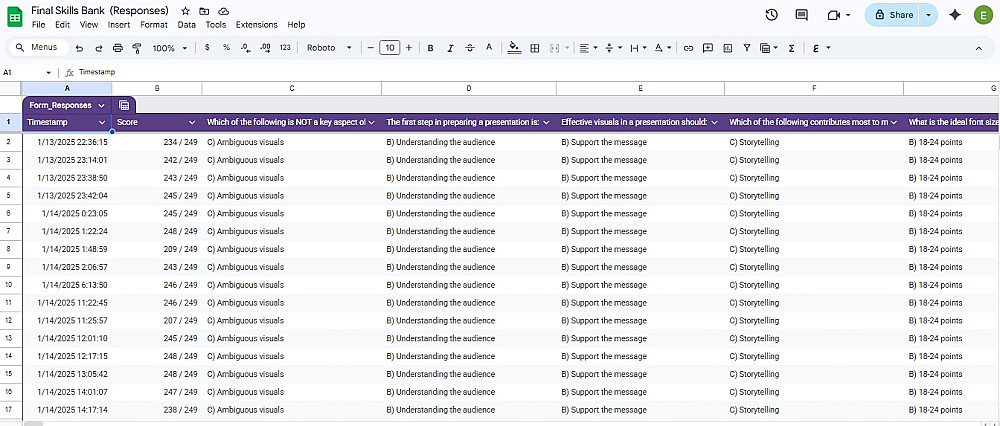The width and height of the screenshot is (1000, 426).
Task: Open the Data menu
Action: (x=186, y=24)
